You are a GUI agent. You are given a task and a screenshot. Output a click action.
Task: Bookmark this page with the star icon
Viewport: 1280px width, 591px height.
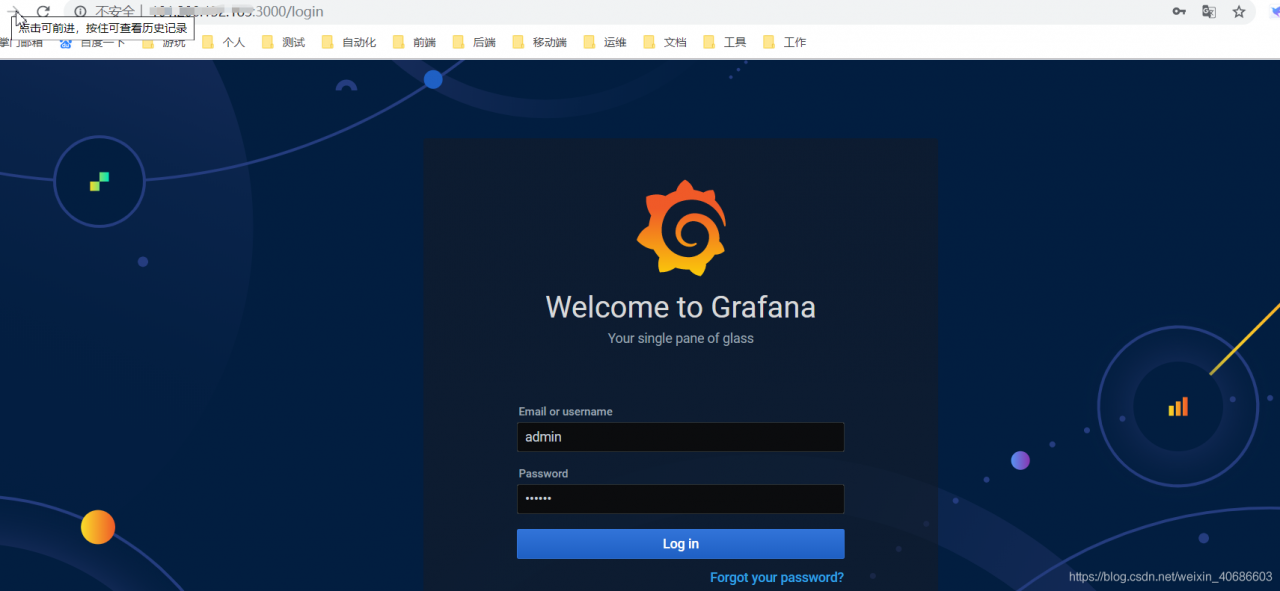(1239, 11)
